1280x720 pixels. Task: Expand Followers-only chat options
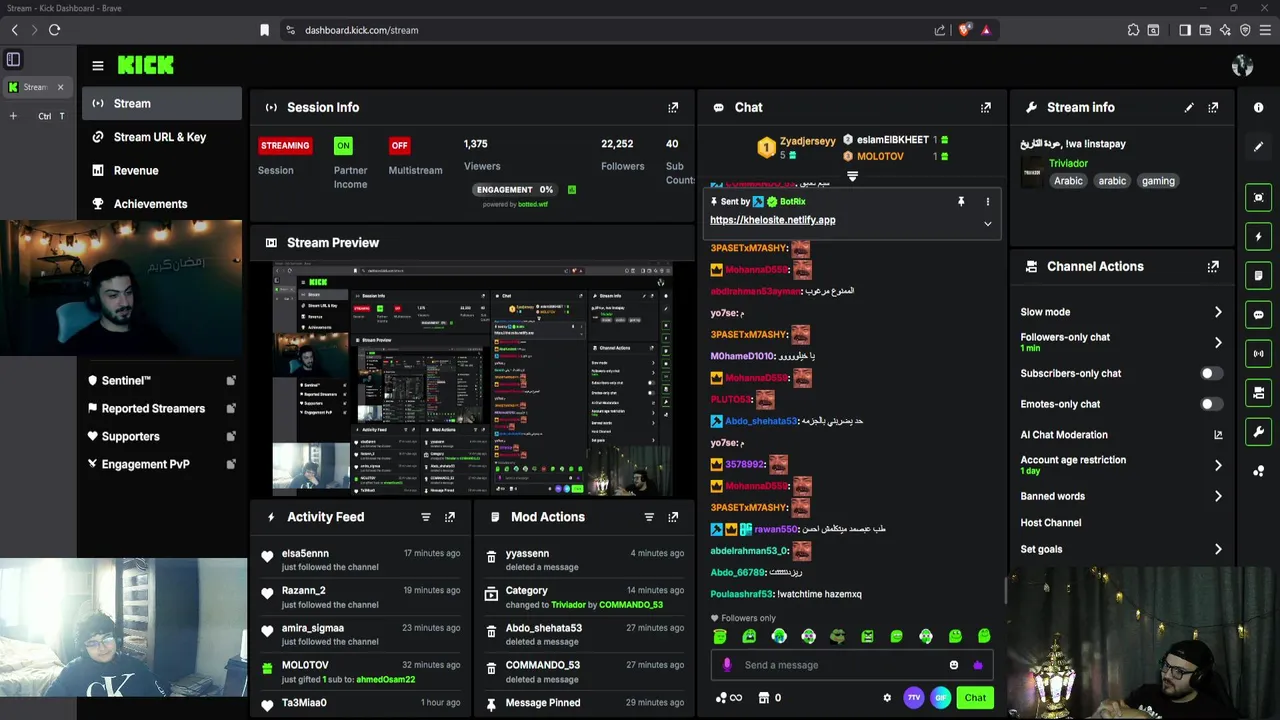pyautogui.click(x=1218, y=342)
